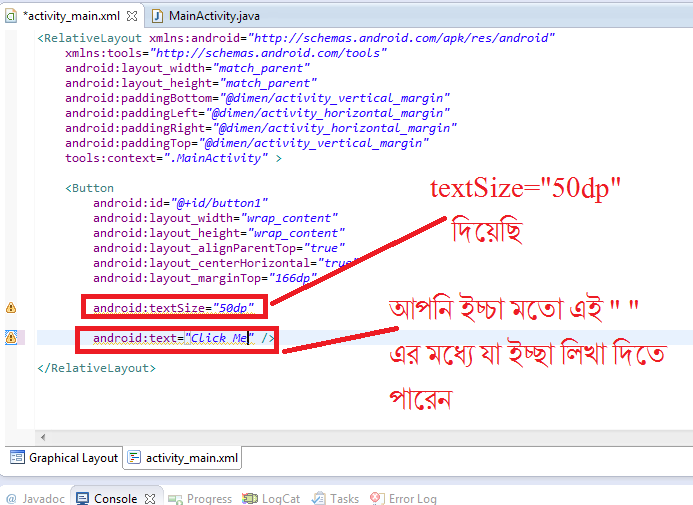Close the Console view
Image resolution: width=693 pixels, height=505 pixels.
coord(150,499)
